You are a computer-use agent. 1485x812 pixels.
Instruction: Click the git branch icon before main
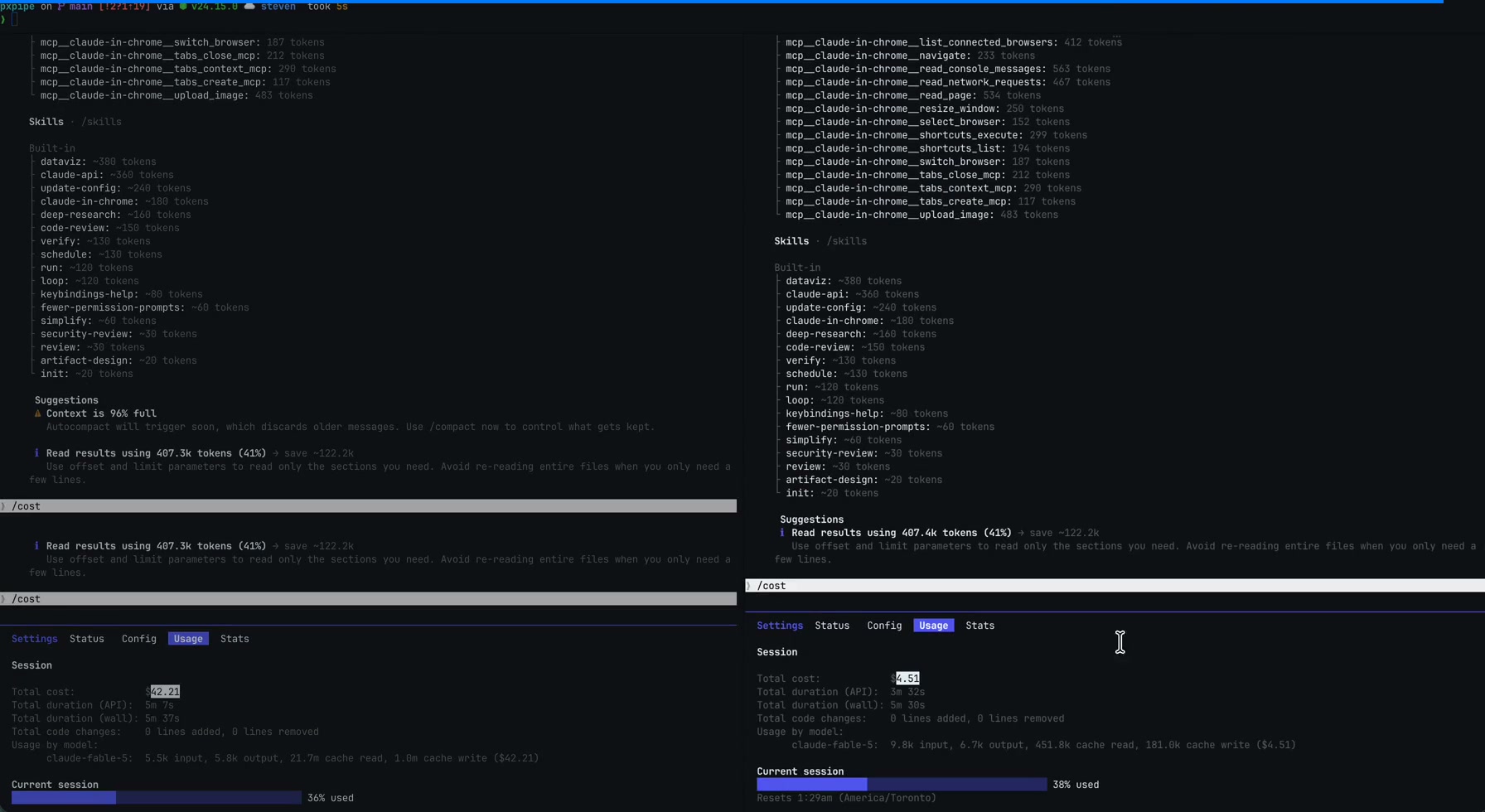pos(61,7)
